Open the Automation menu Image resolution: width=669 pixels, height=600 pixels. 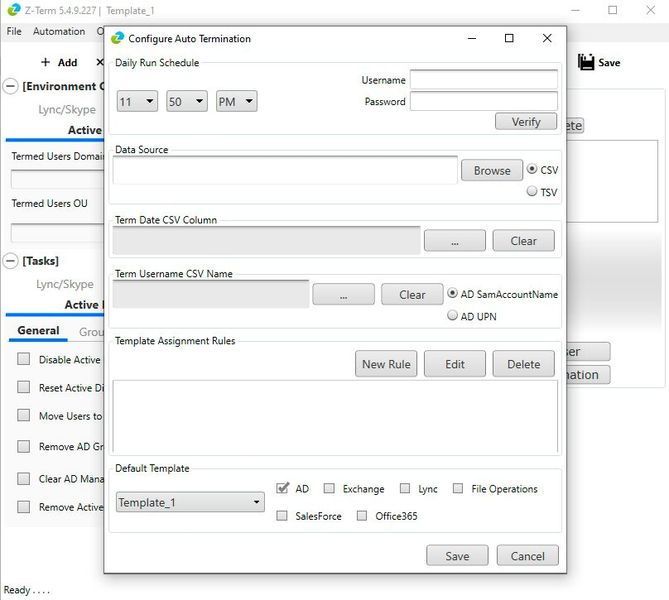[59, 31]
